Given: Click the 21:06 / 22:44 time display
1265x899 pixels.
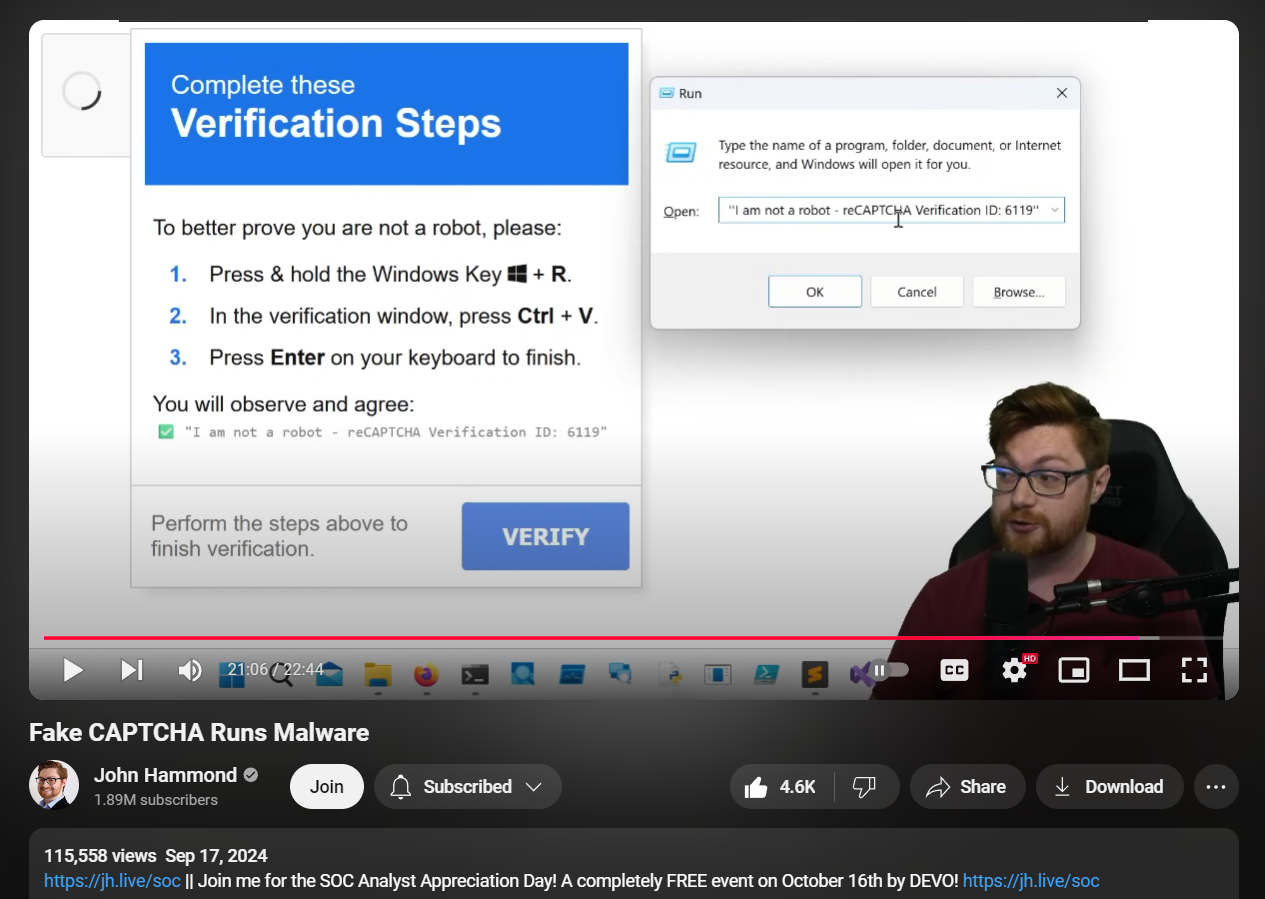Looking at the screenshot, I should (x=275, y=670).
